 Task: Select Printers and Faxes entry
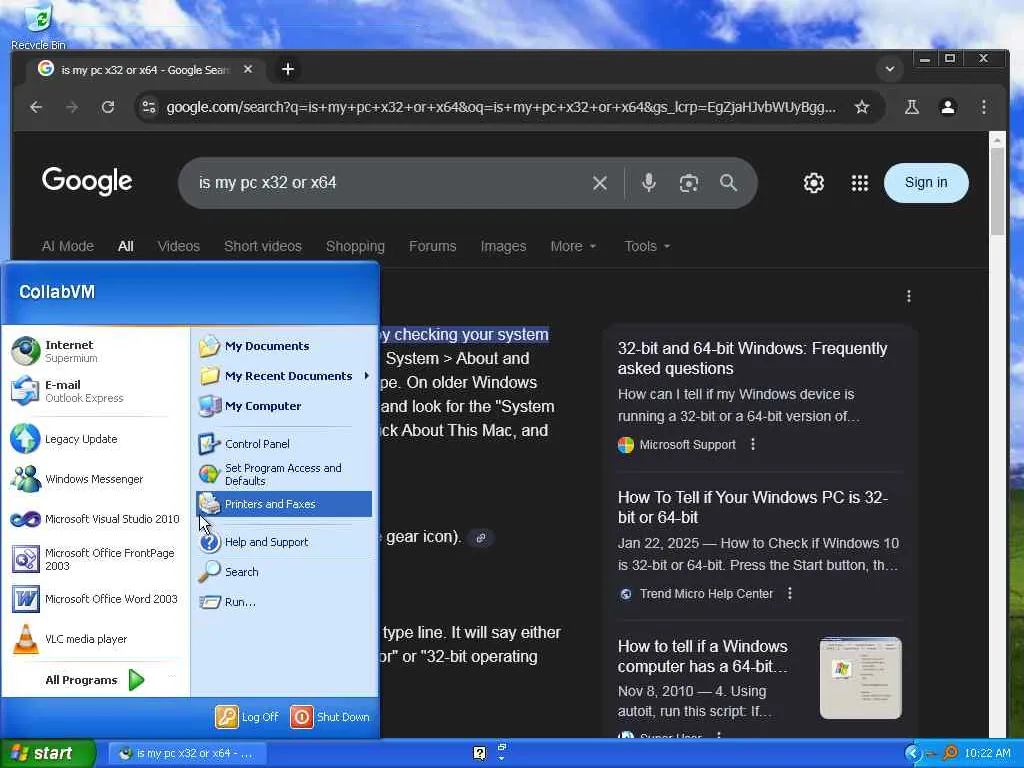[283, 504]
